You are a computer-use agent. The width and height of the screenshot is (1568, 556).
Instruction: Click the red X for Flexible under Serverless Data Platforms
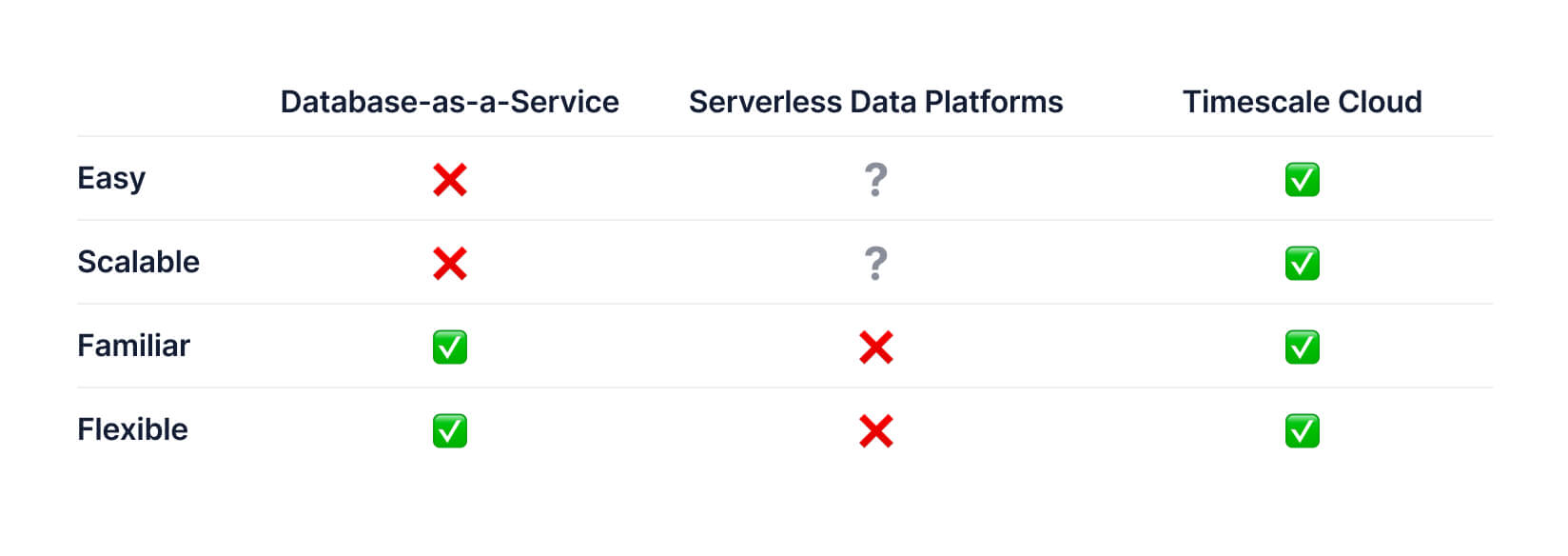875,431
